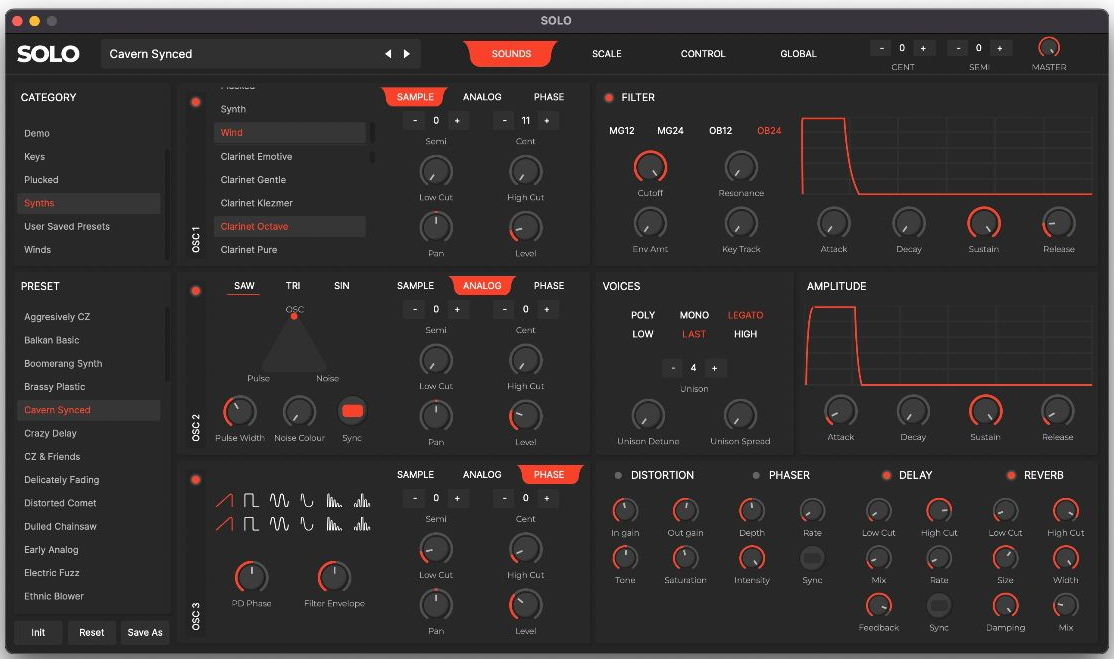
Task: Click the Amplitude Sustain knob
Action: coord(985,411)
